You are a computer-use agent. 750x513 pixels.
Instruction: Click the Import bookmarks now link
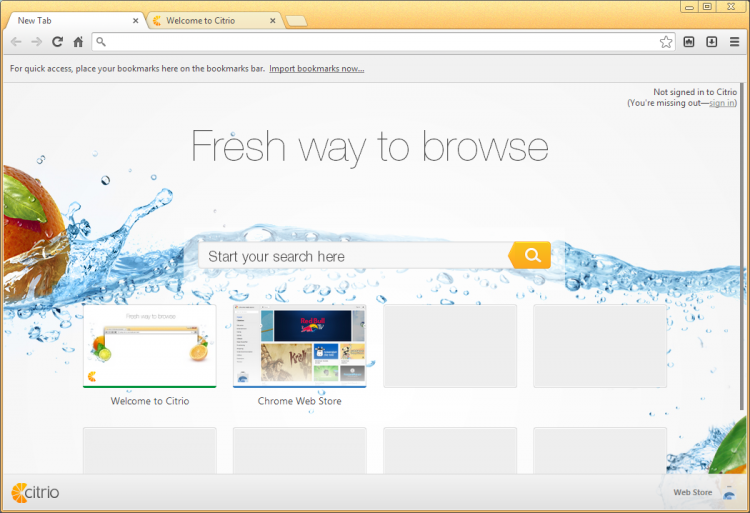point(317,68)
